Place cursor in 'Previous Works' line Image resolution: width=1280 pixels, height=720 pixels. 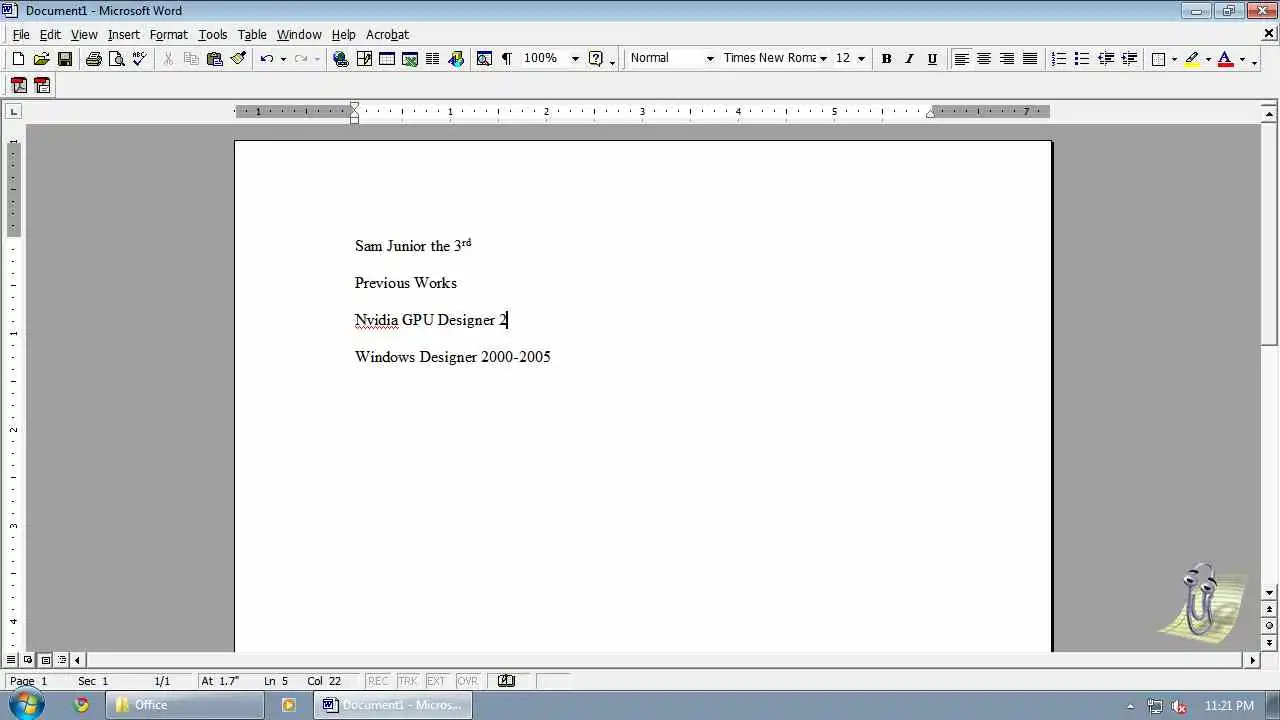[405, 283]
